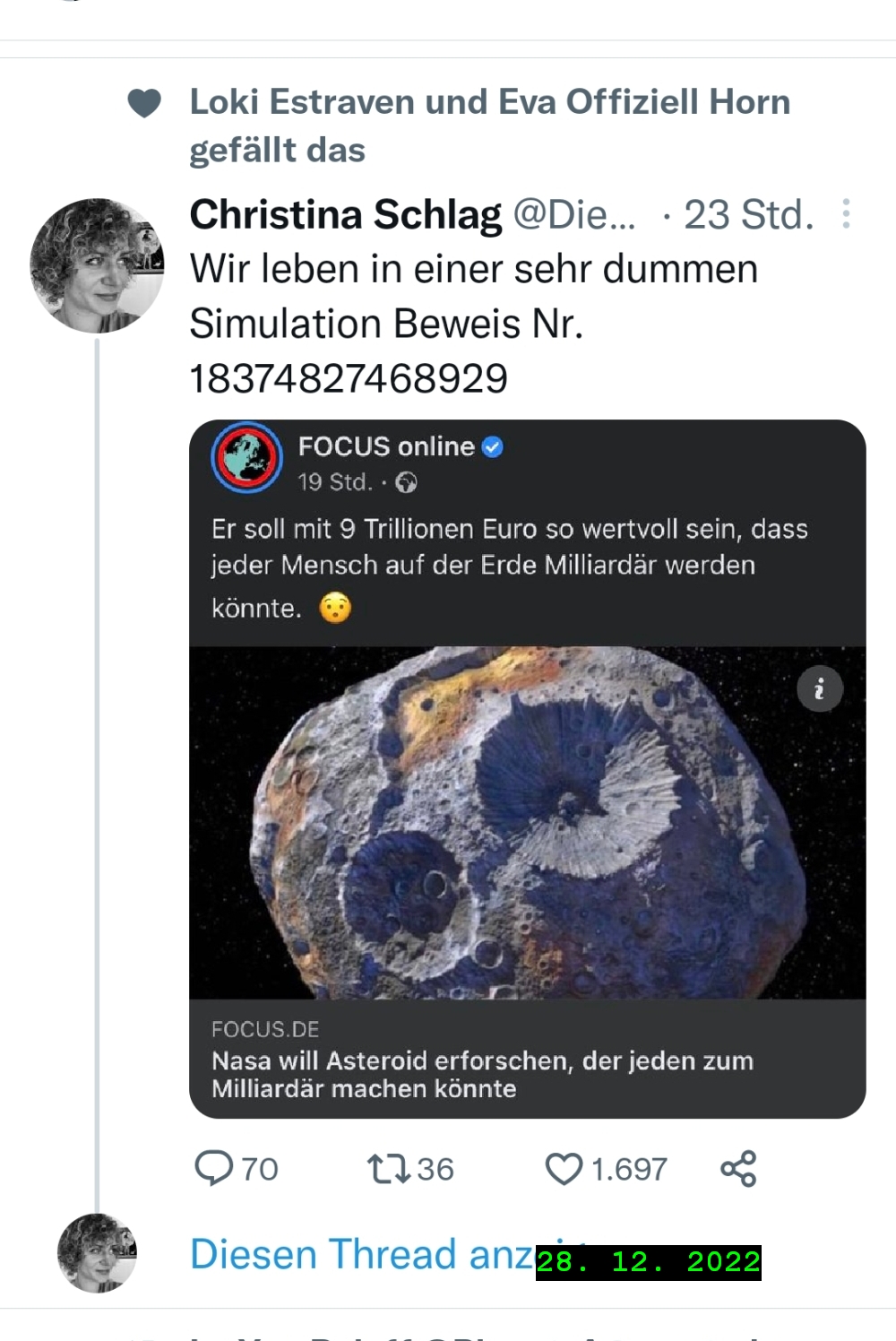
Task: Click the globe visibility icon
Action: pos(406,483)
